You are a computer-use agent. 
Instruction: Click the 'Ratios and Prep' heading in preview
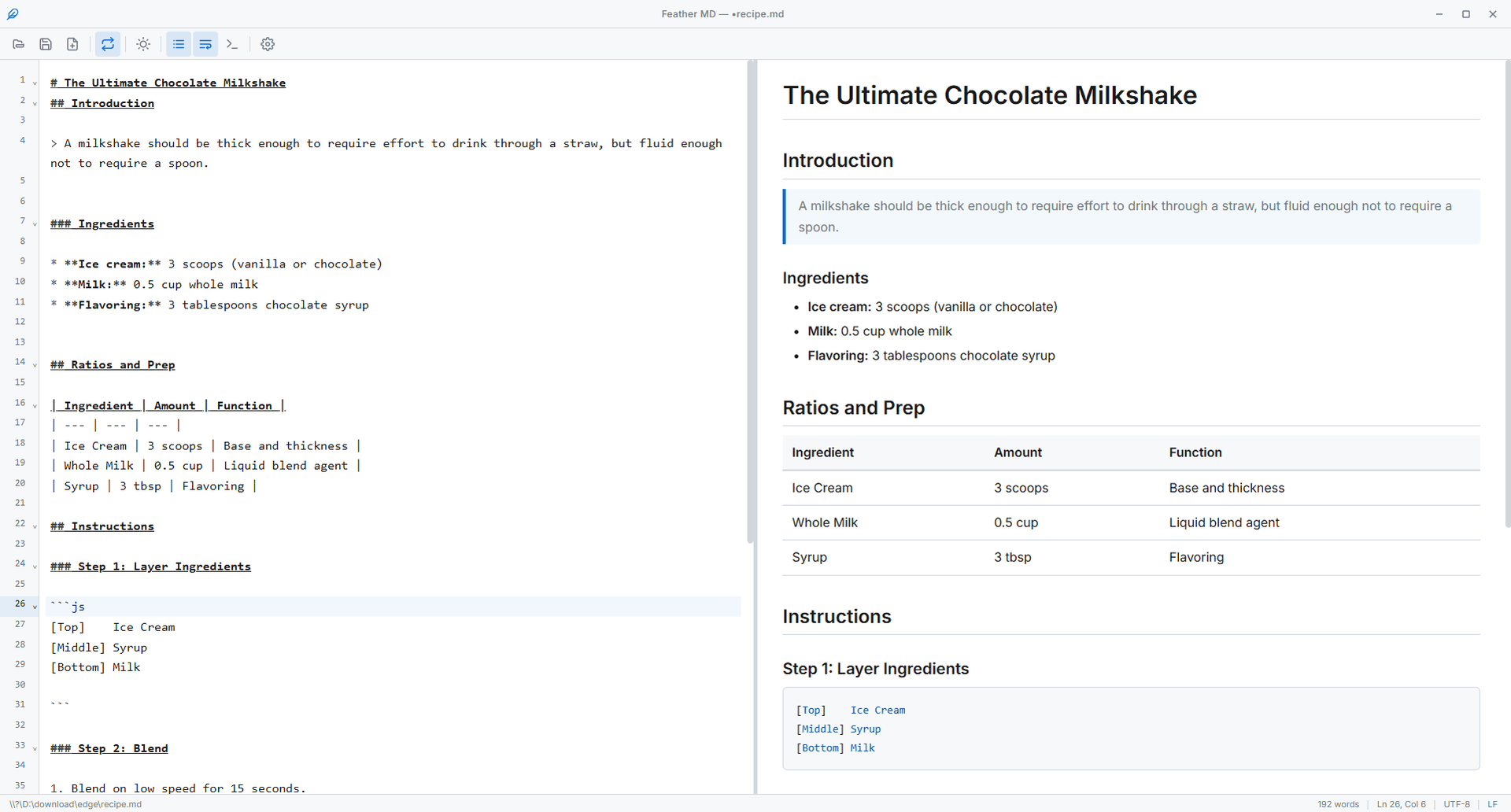tap(854, 408)
